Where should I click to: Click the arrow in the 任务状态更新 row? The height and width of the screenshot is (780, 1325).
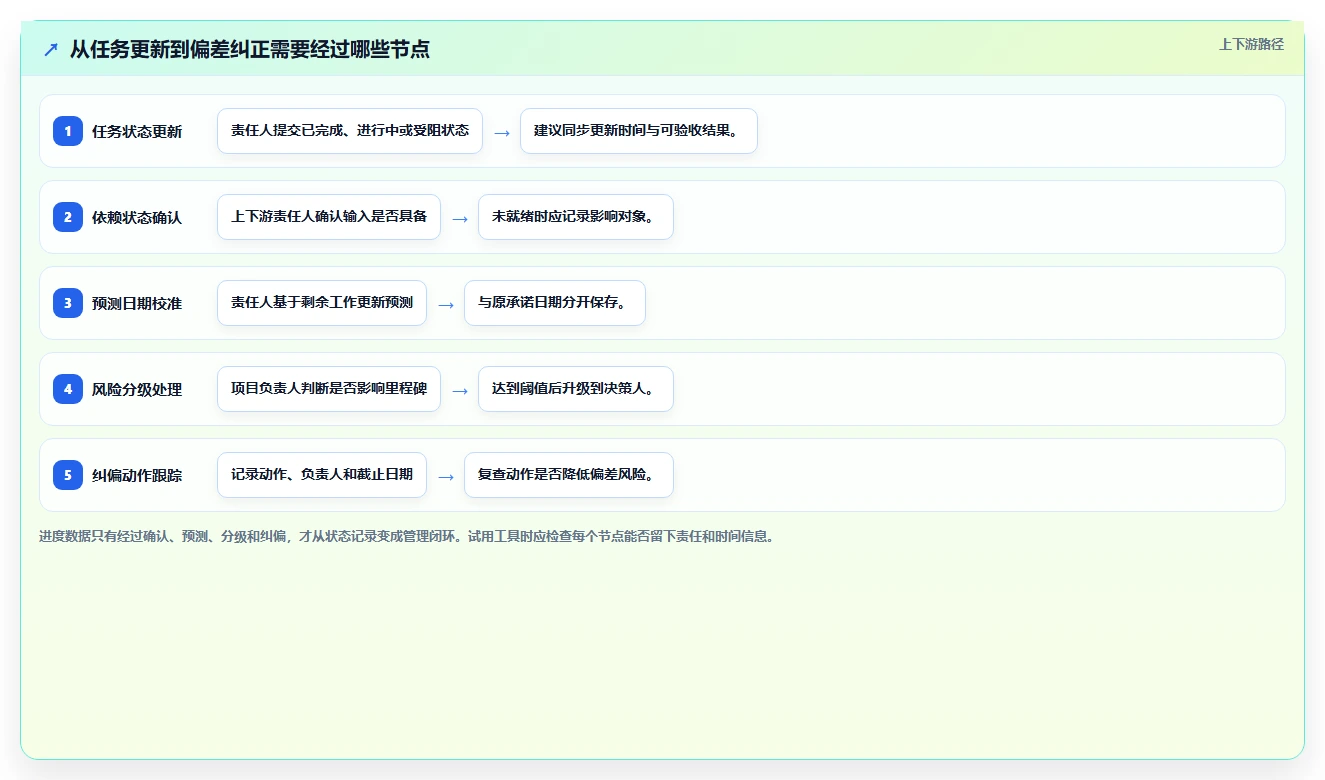coord(502,132)
